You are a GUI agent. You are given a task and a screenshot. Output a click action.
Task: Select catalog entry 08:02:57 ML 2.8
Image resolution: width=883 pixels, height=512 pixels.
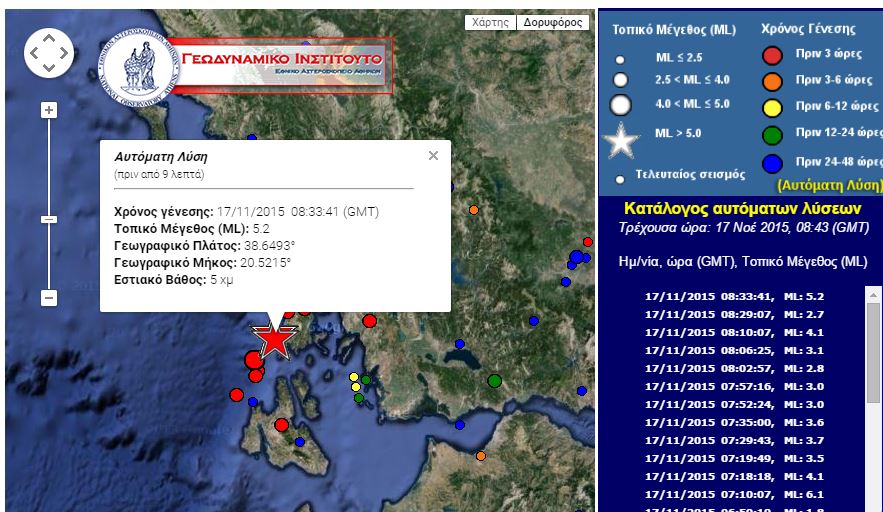(734, 368)
